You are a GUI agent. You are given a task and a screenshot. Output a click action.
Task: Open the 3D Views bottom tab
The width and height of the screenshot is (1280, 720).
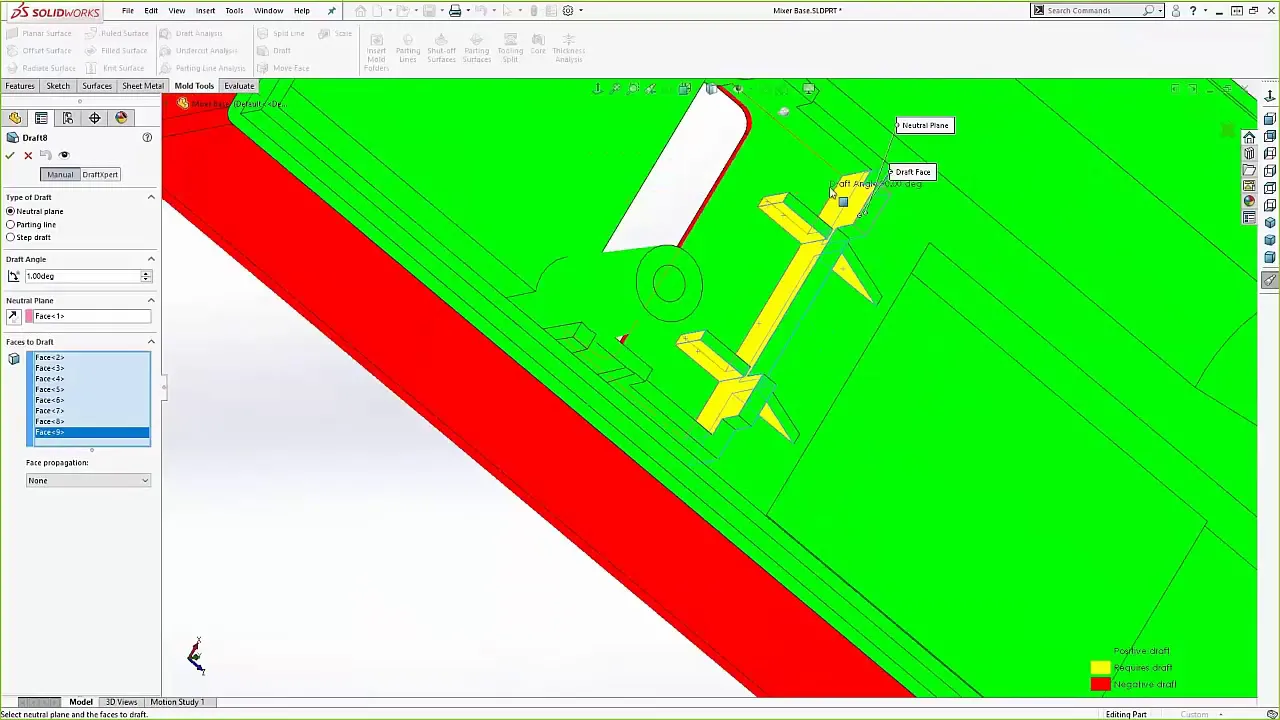click(121, 702)
